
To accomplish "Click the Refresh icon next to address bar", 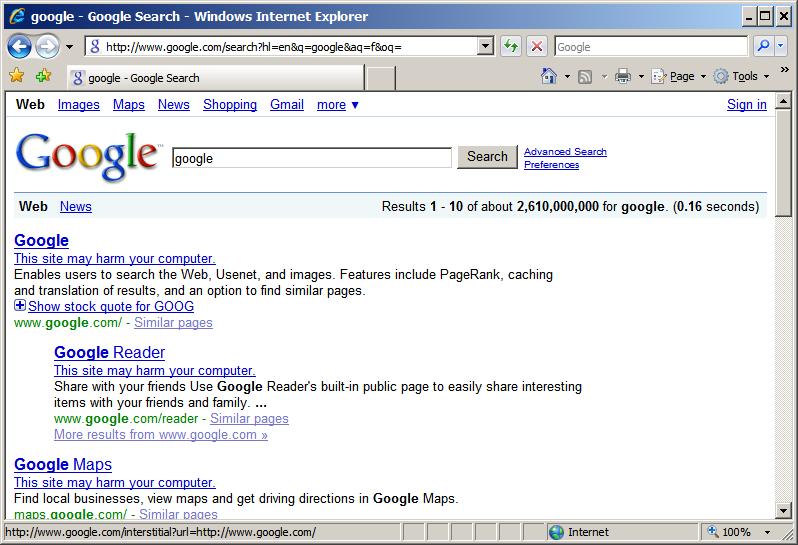I will (x=510, y=47).
